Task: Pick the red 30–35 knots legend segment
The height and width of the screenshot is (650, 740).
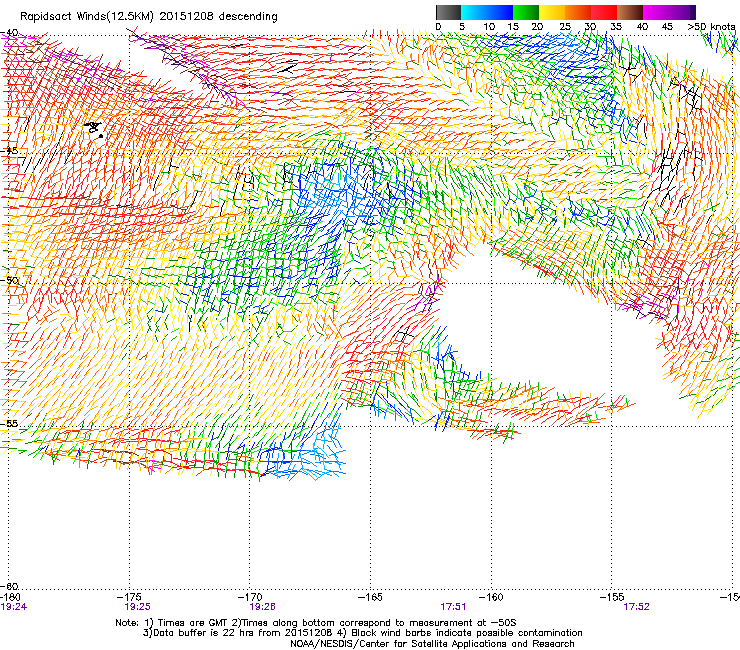Action: 604,12
